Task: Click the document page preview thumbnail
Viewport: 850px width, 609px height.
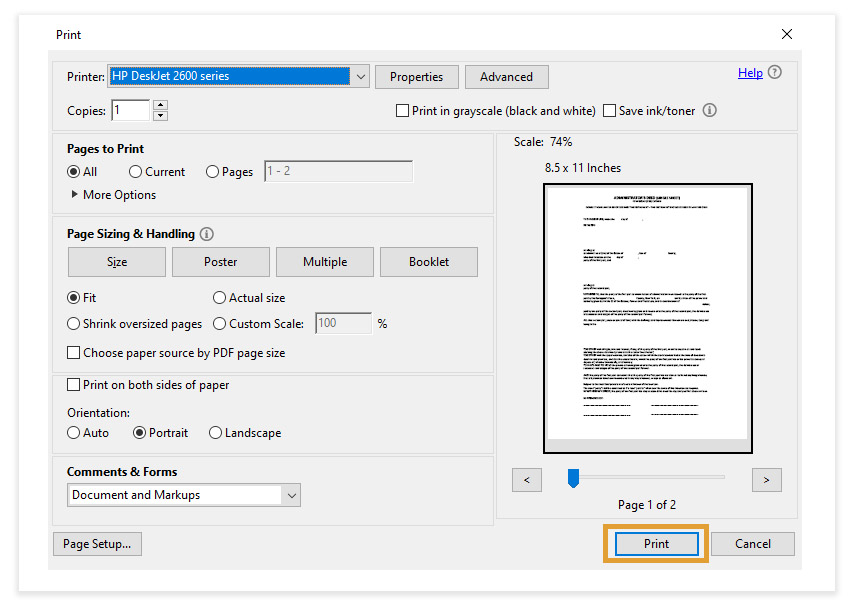Action: [x=648, y=318]
